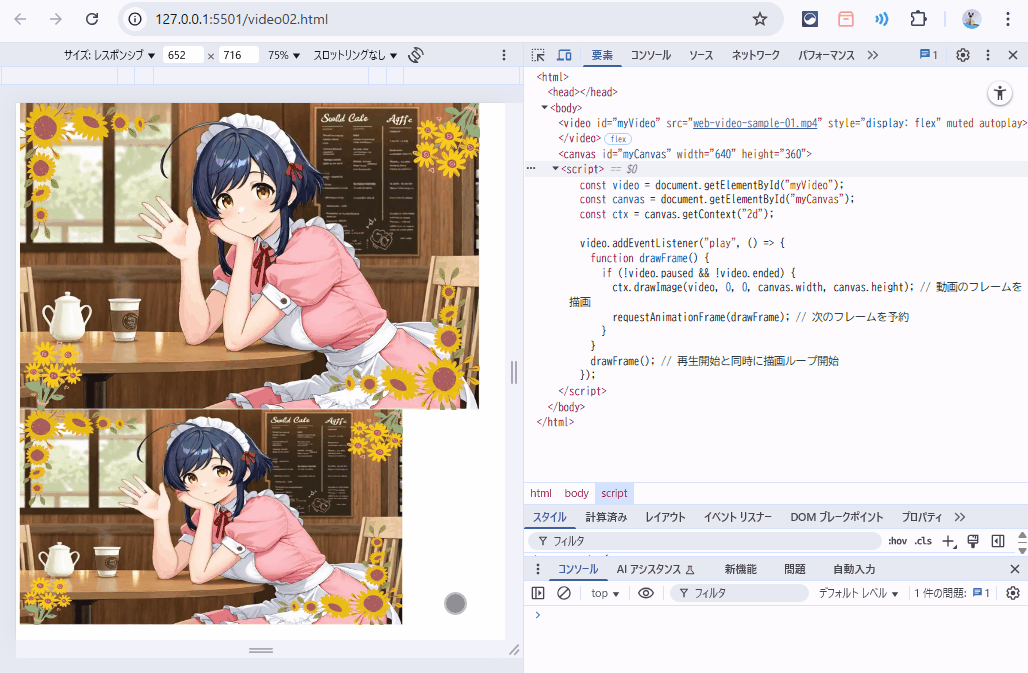The height and width of the screenshot is (673, 1028).
Task: Open the throttling dropdown スロットリングなし
Action: coord(355,55)
